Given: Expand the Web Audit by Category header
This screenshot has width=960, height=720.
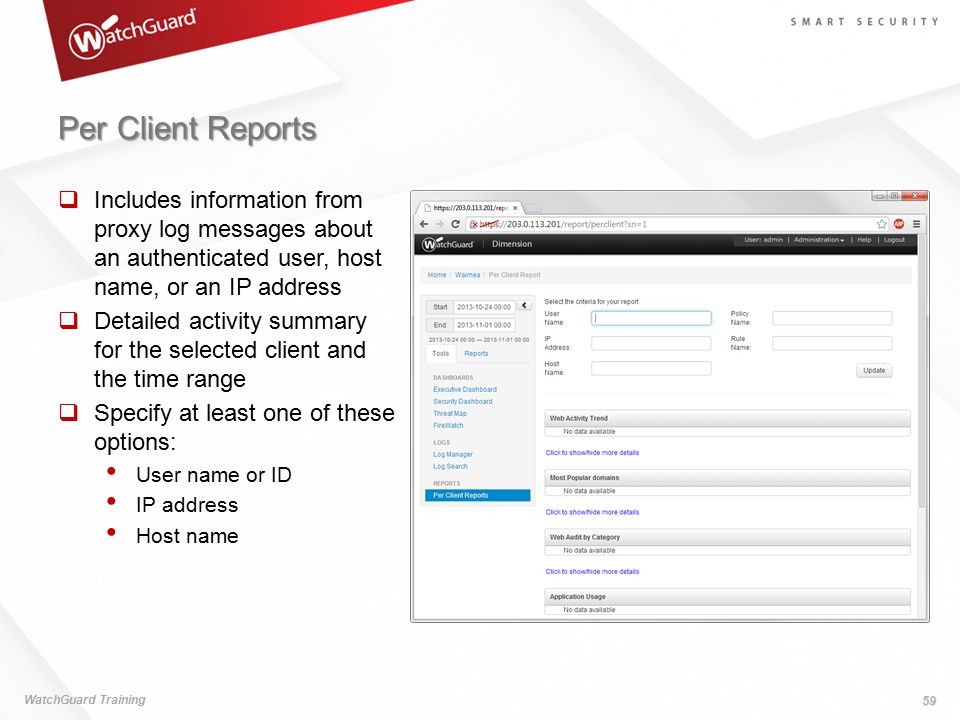Looking at the screenshot, I should click(727, 537).
